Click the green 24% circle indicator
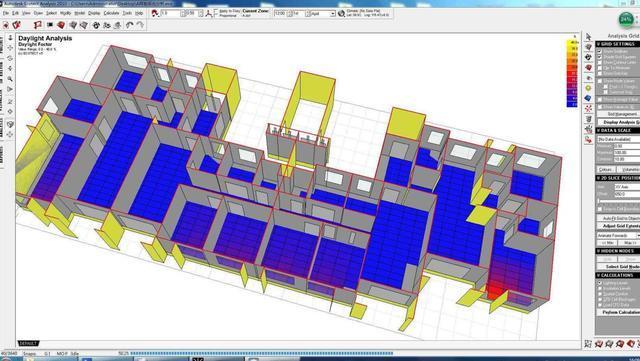This screenshot has height=361, width=640. pyautogui.click(x=626, y=19)
